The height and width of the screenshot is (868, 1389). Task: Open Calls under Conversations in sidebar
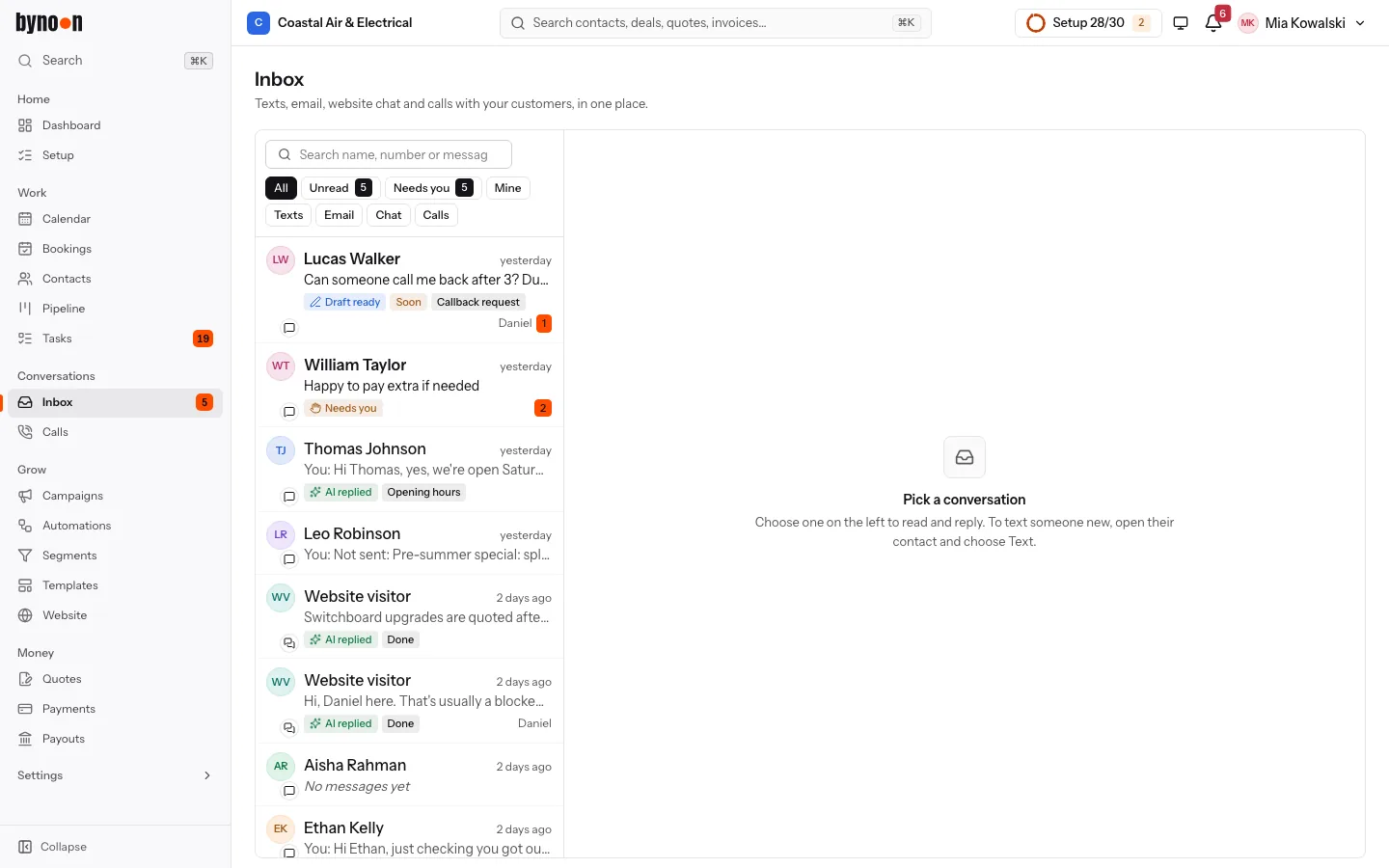point(115,432)
